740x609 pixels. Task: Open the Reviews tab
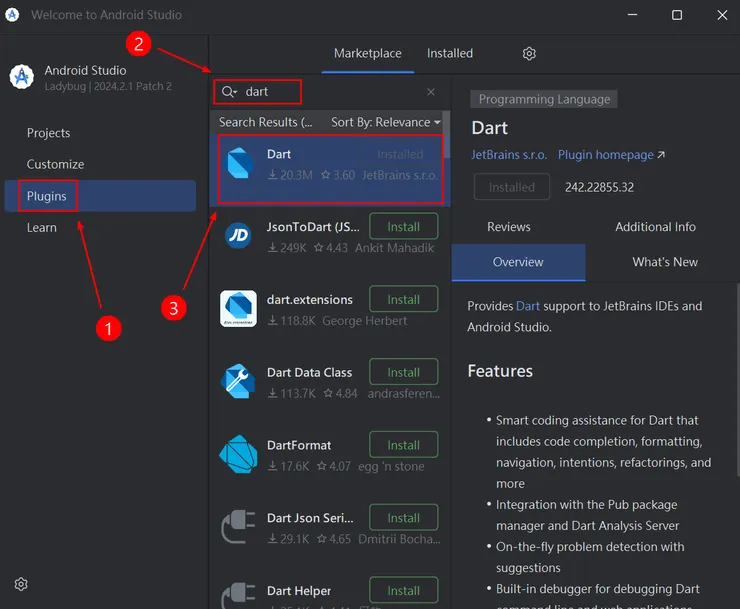pyautogui.click(x=509, y=227)
